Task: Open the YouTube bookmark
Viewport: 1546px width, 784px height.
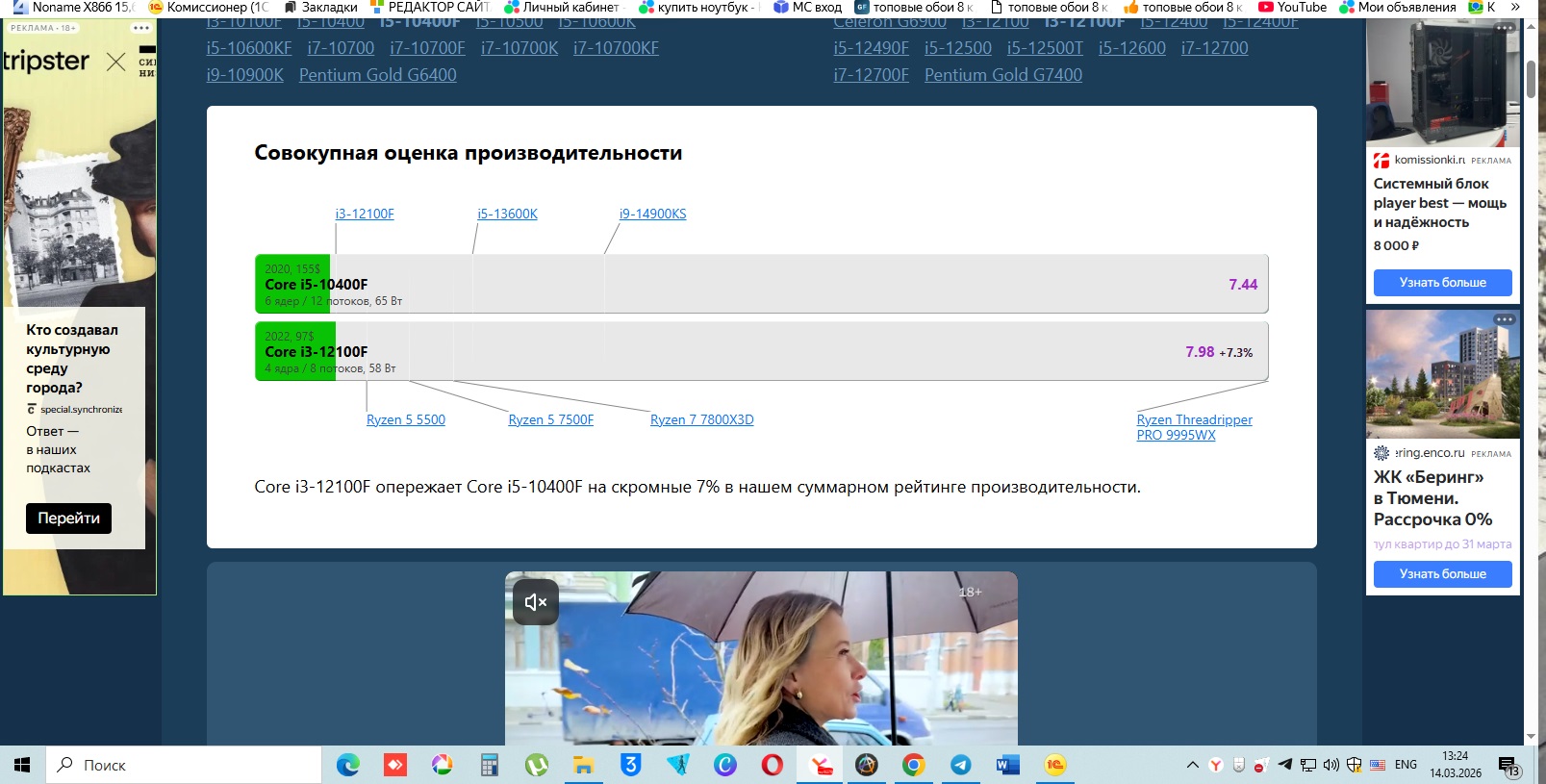Action: pyautogui.click(x=1292, y=7)
